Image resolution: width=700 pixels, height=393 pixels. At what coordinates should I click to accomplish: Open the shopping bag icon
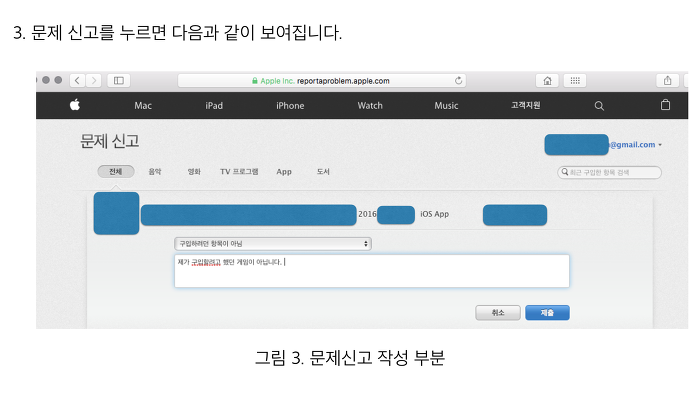pos(665,105)
